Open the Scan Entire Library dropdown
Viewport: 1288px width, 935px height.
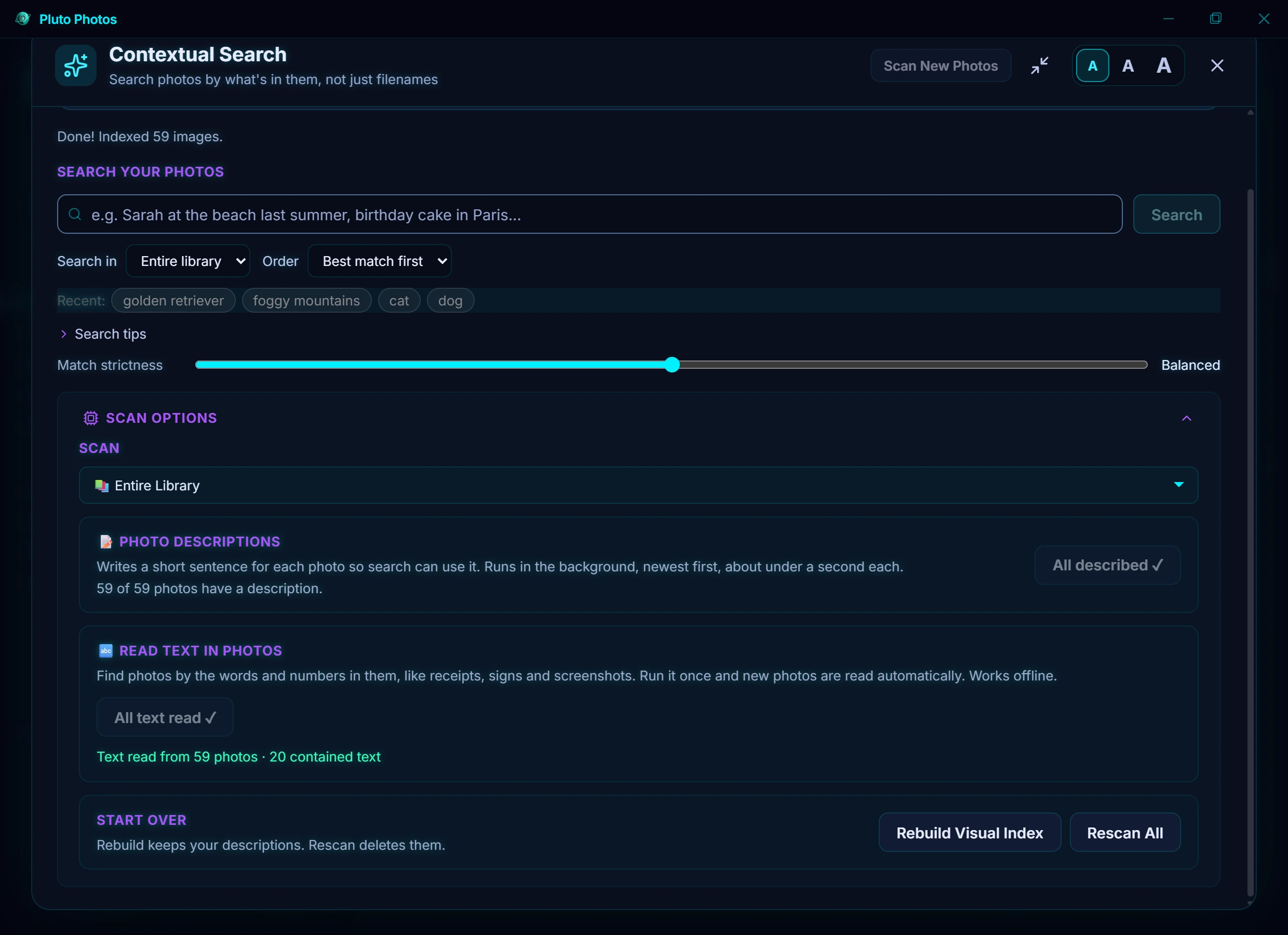638,485
